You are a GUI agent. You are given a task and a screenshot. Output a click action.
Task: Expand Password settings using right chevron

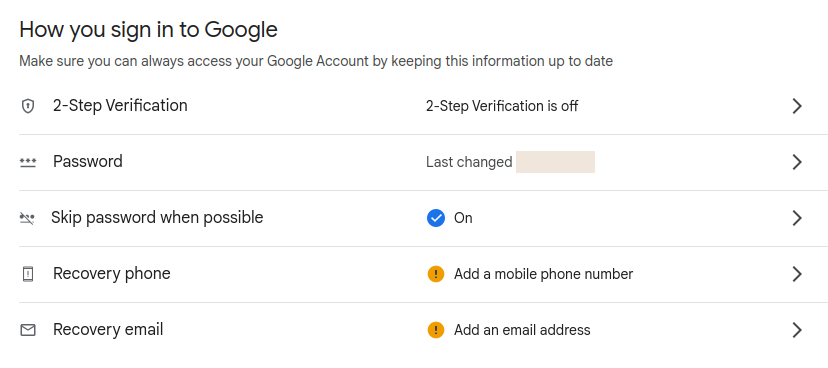[x=797, y=162]
